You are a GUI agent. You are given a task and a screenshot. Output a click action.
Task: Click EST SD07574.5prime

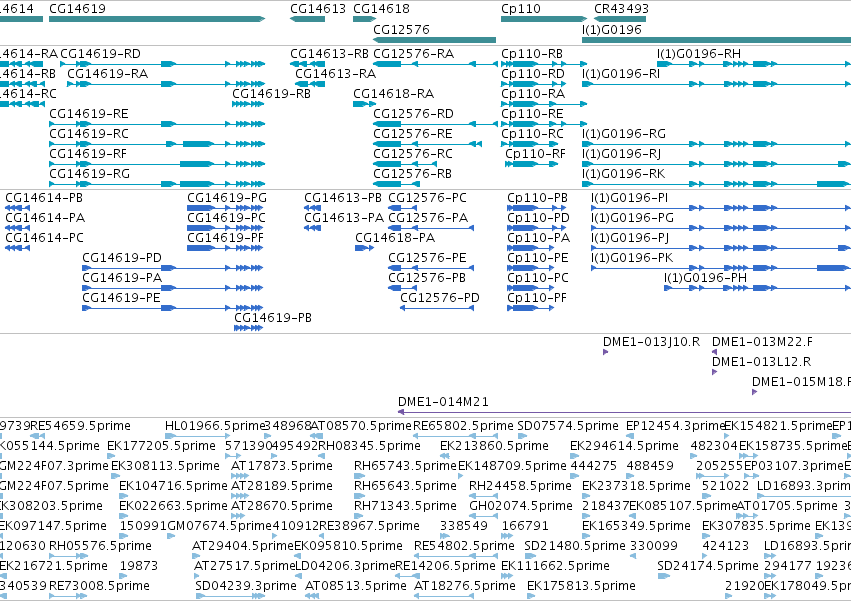522,436
